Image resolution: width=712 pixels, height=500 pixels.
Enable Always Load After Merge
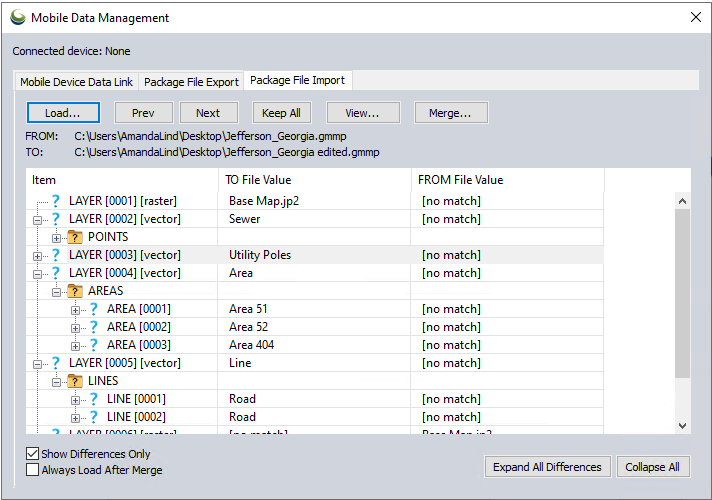tap(33, 470)
